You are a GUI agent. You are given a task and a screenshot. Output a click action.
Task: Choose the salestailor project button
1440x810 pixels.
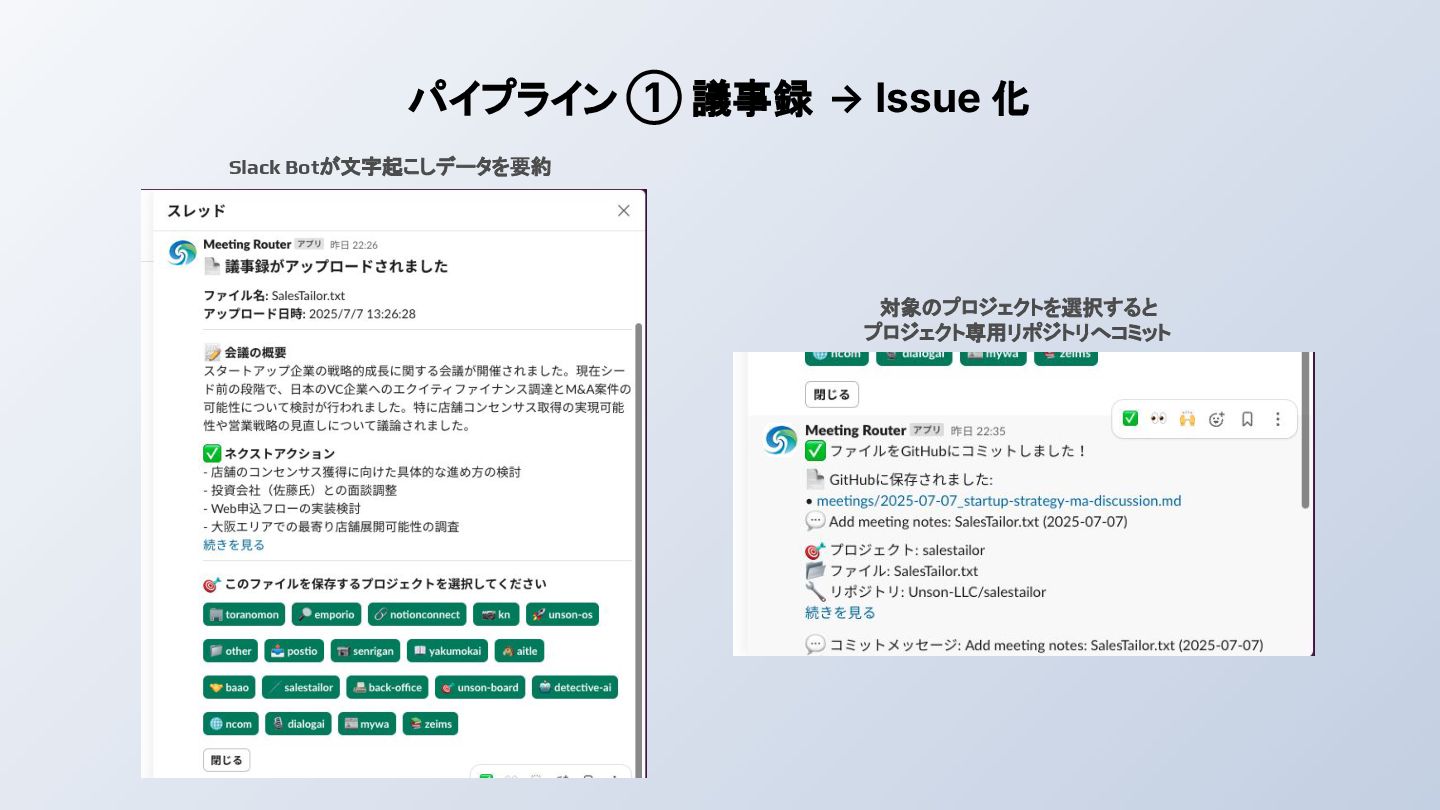tap(300, 687)
